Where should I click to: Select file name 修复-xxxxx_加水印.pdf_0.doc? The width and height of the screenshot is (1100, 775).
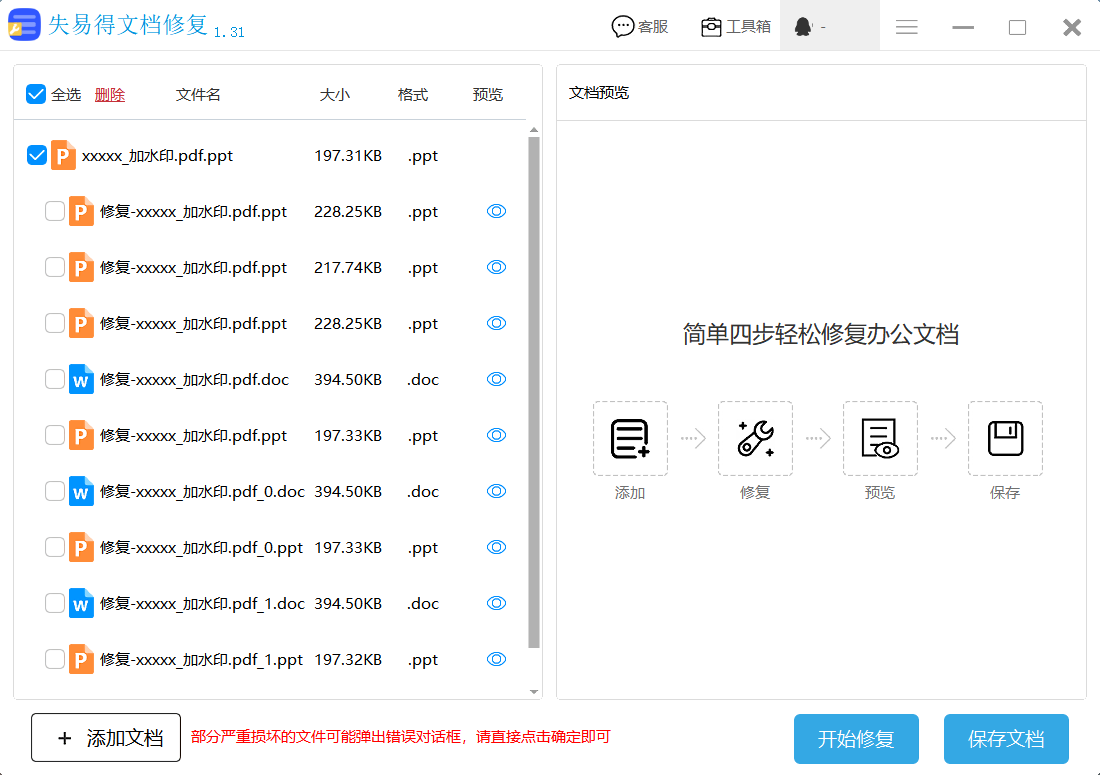202,492
